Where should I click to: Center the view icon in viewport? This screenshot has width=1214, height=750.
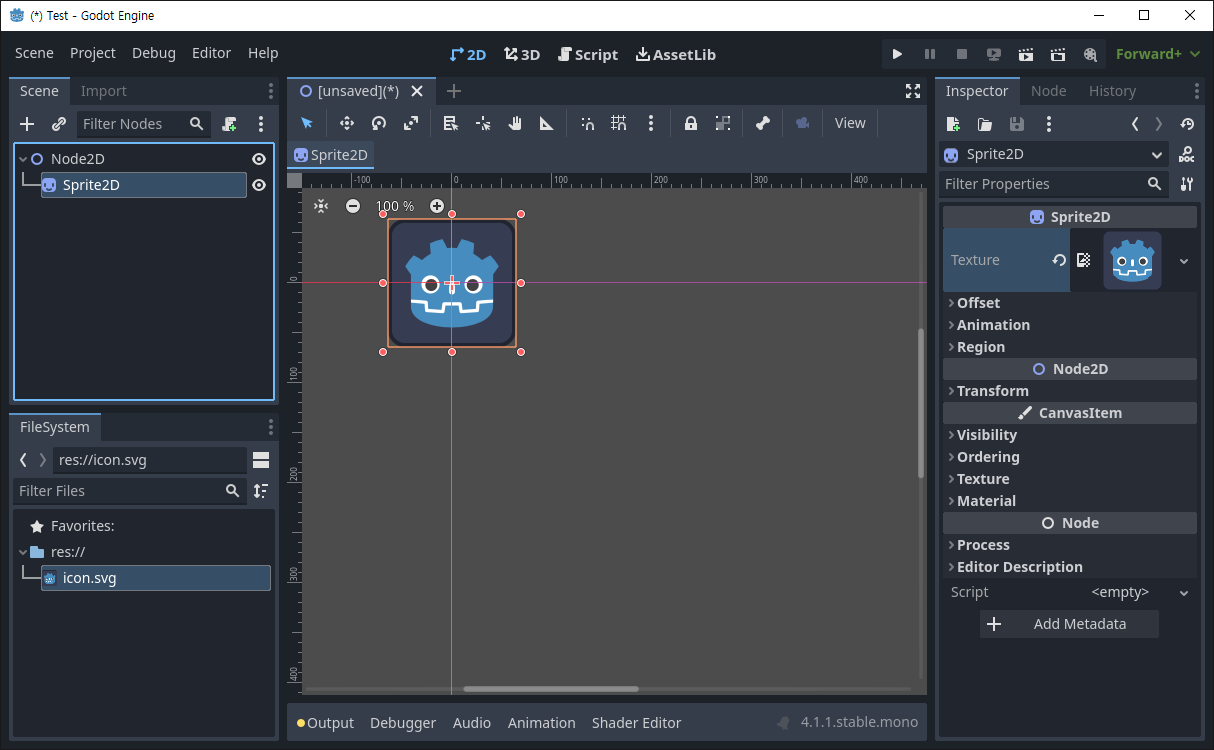321,206
